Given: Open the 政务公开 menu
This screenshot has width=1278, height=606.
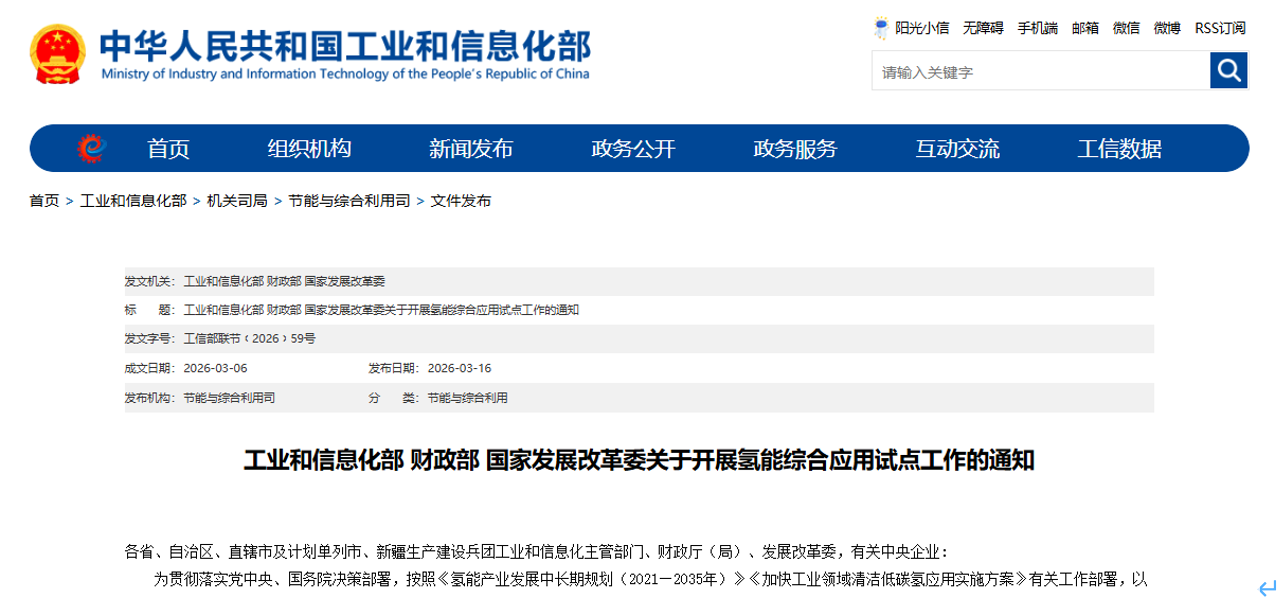Looking at the screenshot, I should [x=632, y=148].
